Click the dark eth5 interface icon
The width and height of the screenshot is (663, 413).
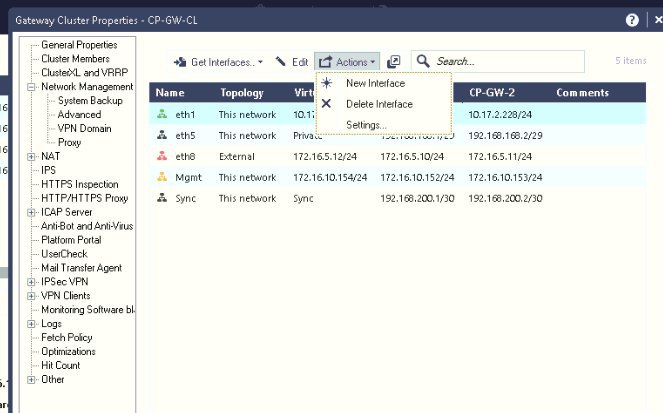point(162,135)
